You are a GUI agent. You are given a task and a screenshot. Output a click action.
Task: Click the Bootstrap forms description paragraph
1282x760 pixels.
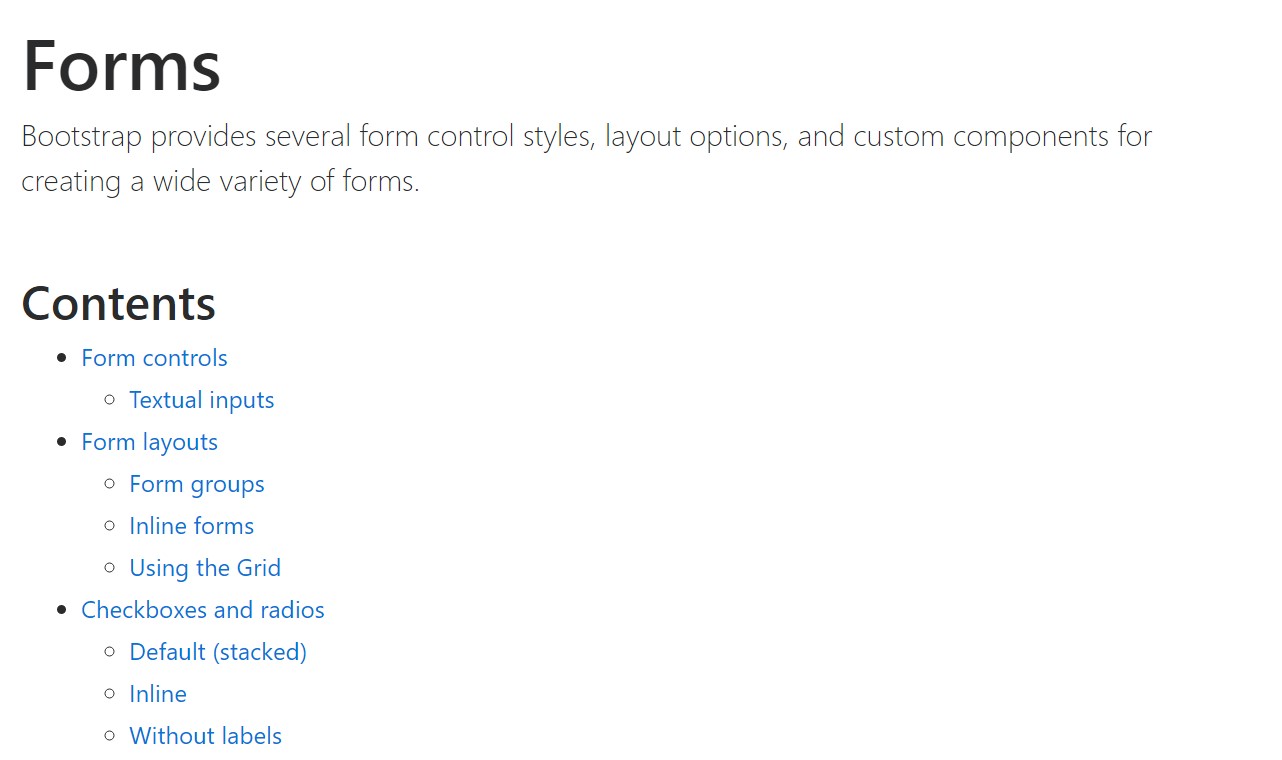point(586,158)
